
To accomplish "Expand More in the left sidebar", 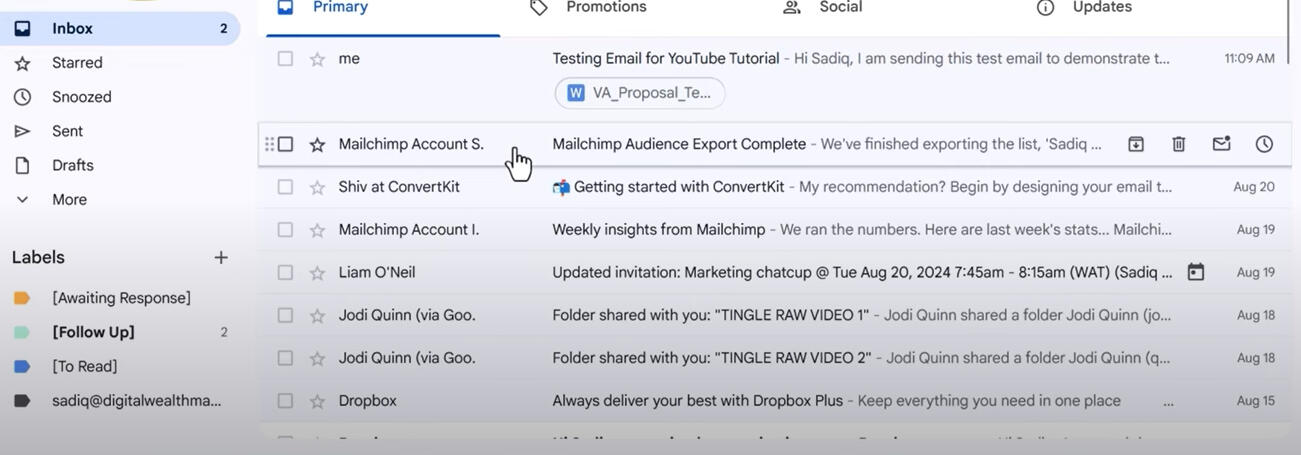I will [69, 199].
